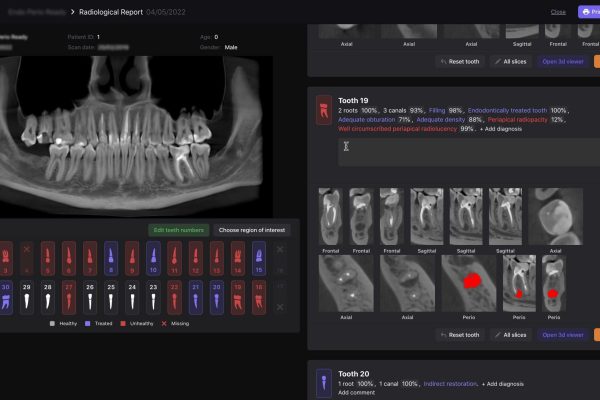Select tooth 14 in the chart

coord(238,258)
